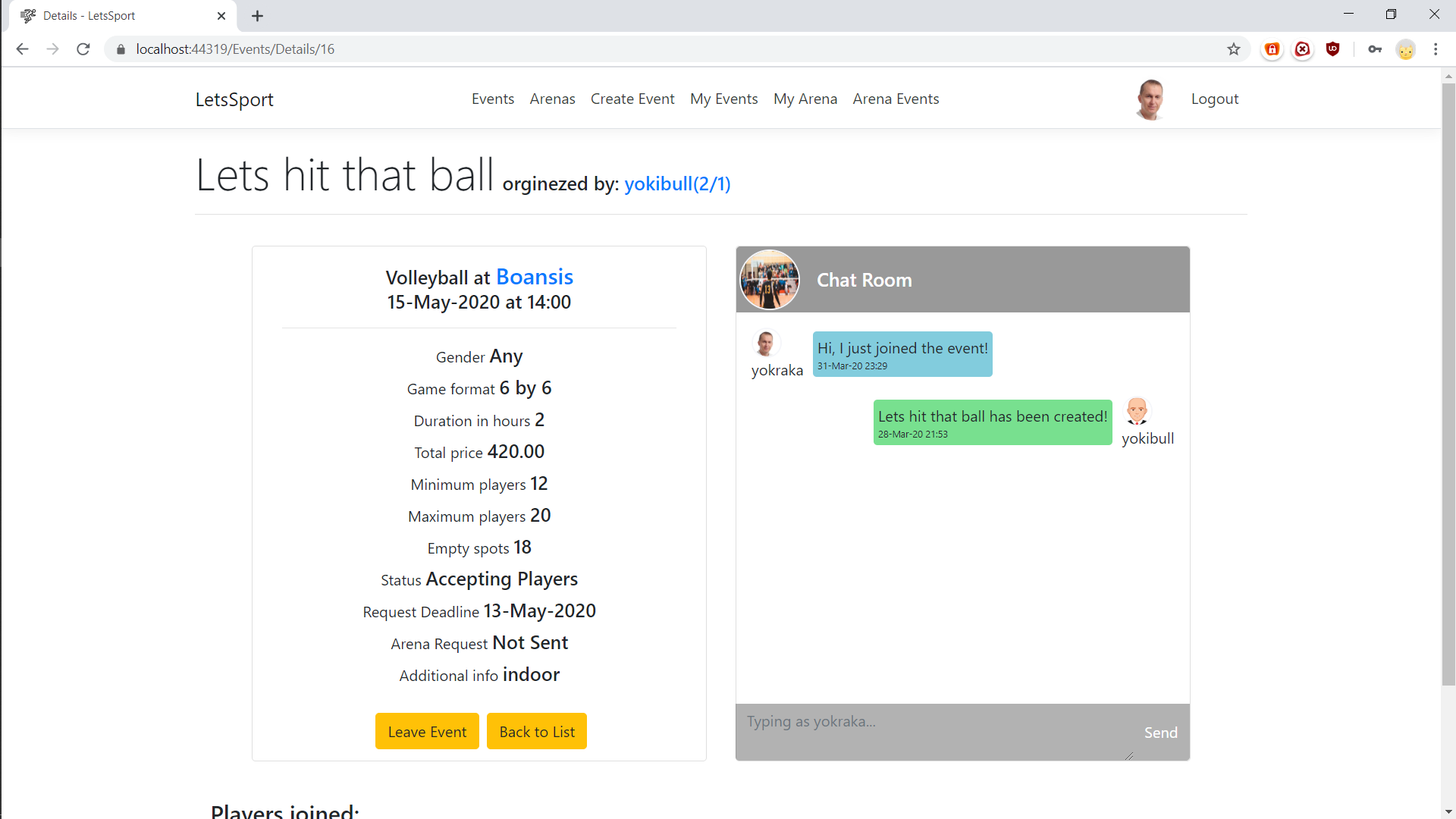Open the Boansis arena link
The image size is (1456, 819).
click(535, 277)
